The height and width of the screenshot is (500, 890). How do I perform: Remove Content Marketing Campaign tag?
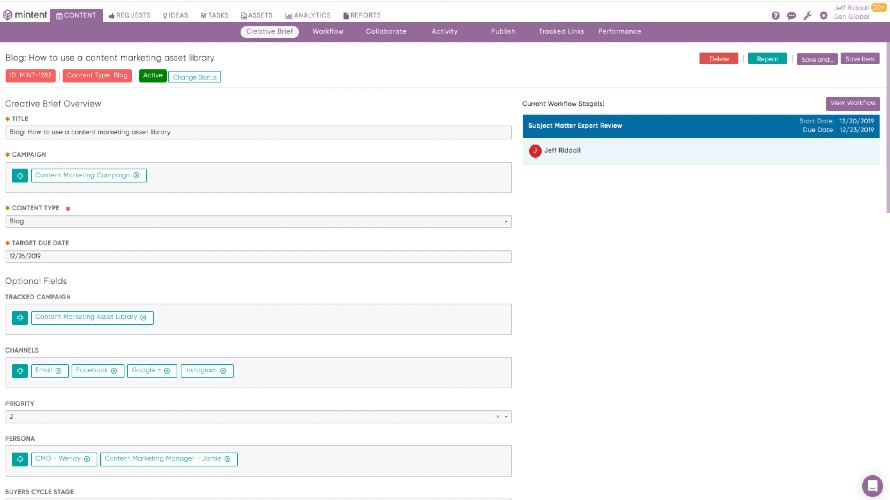pyautogui.click(x=136, y=175)
